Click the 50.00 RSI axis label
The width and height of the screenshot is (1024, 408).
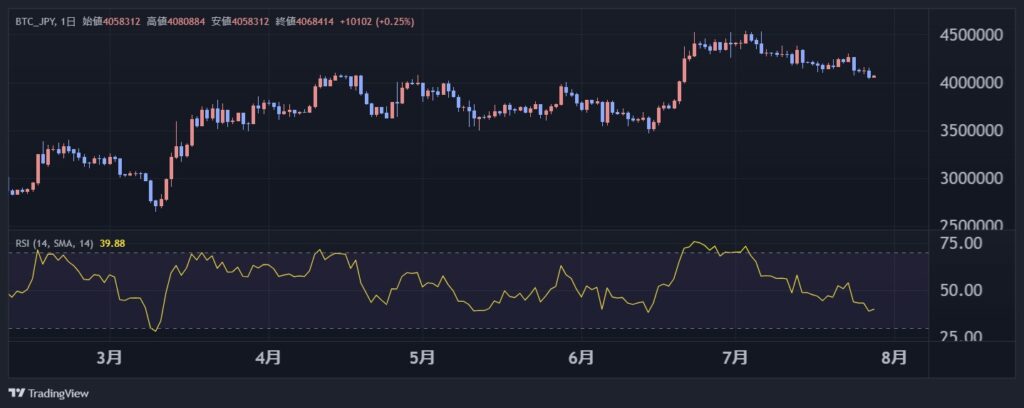961,290
